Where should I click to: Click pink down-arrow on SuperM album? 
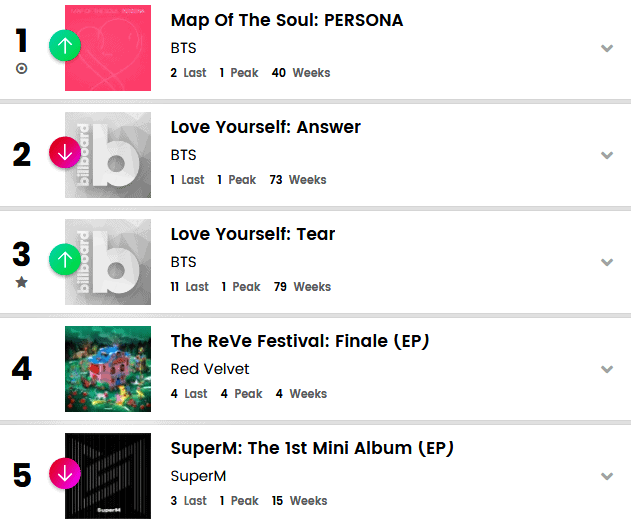[x=64, y=472]
